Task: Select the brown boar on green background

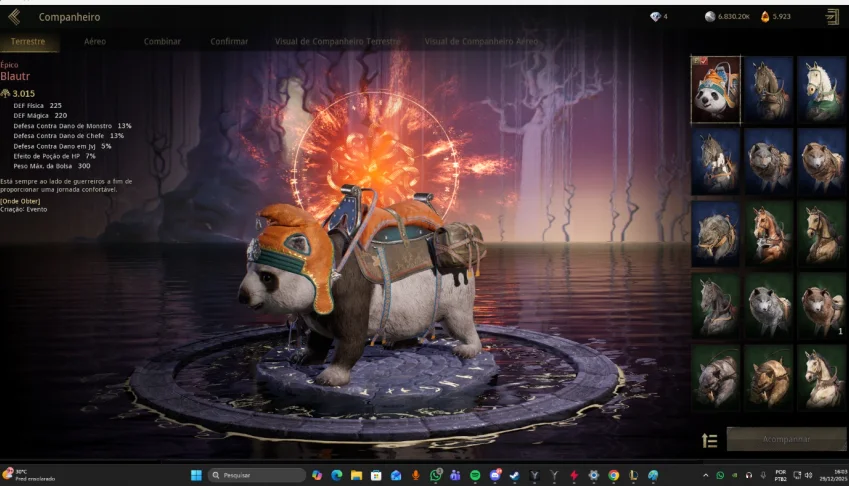Action: 768,378
